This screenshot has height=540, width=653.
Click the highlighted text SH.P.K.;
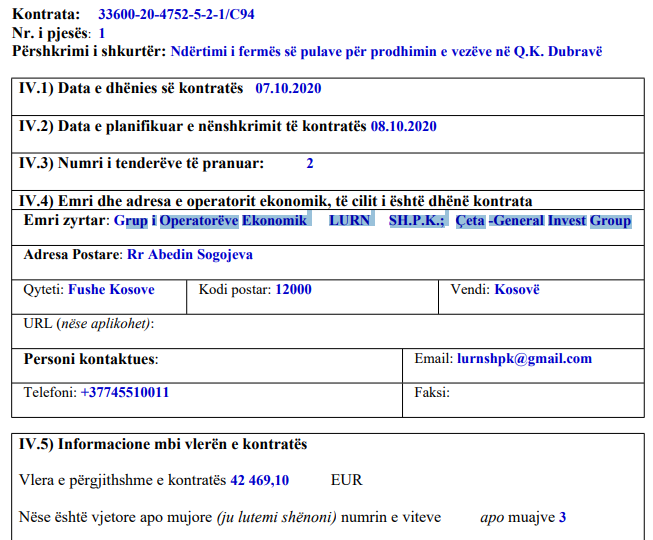(x=416, y=220)
